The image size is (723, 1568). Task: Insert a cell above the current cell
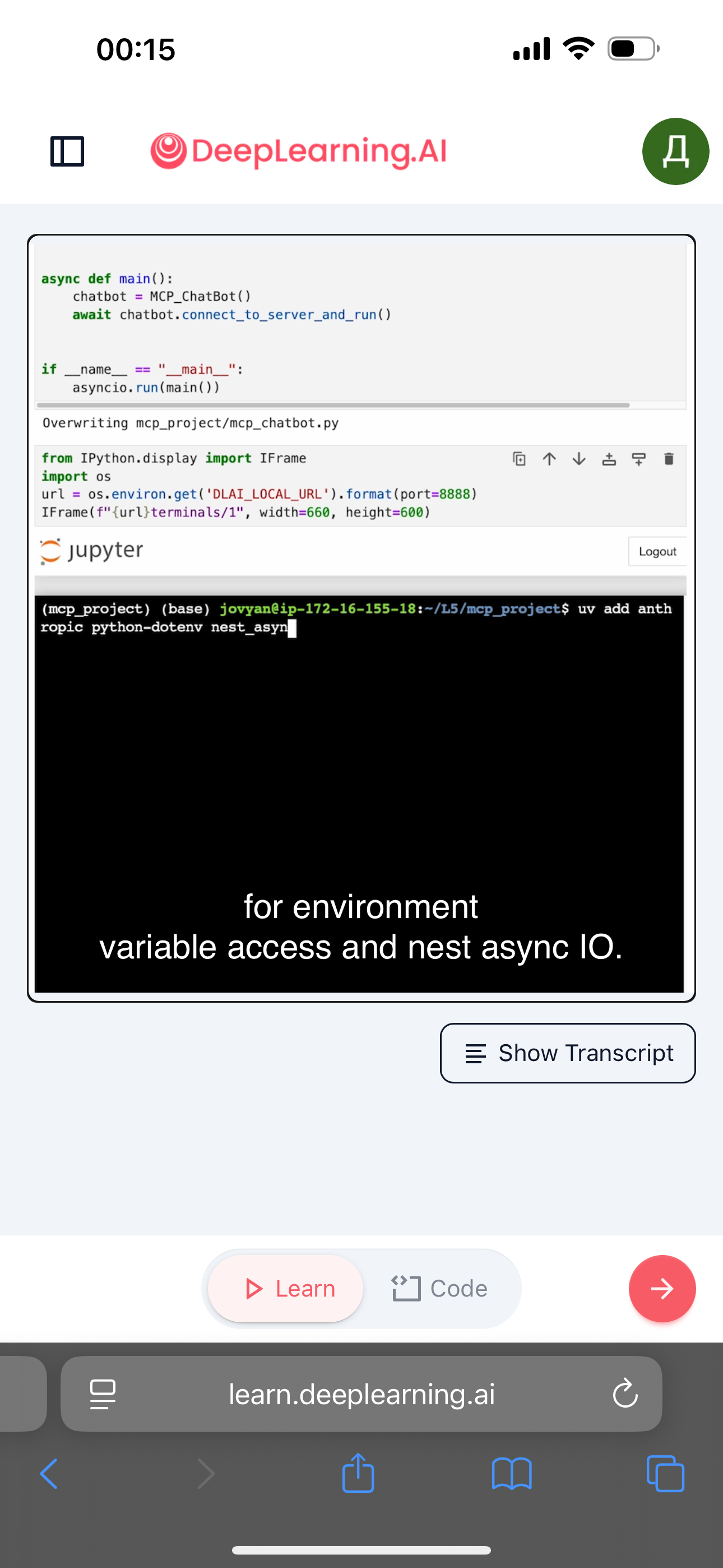tap(609, 459)
